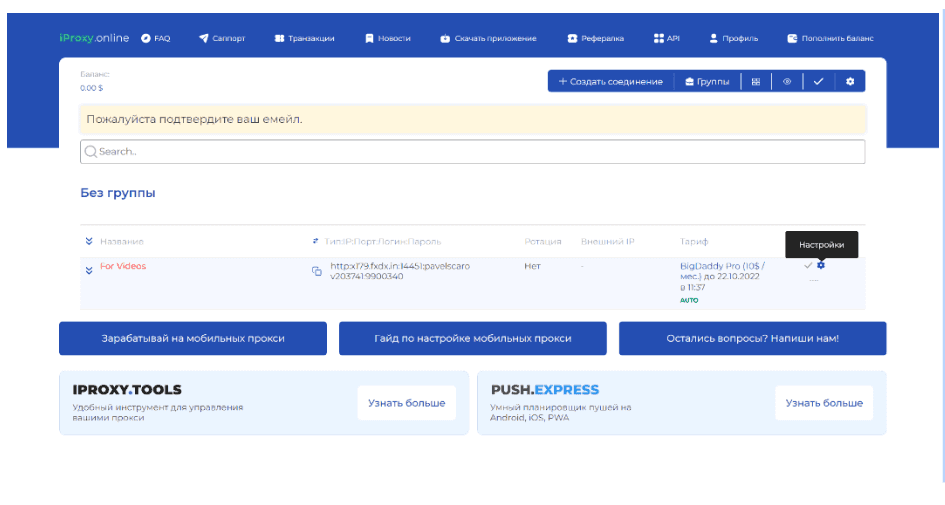
Task: Click the Ротация value Нет
Action: [532, 266]
